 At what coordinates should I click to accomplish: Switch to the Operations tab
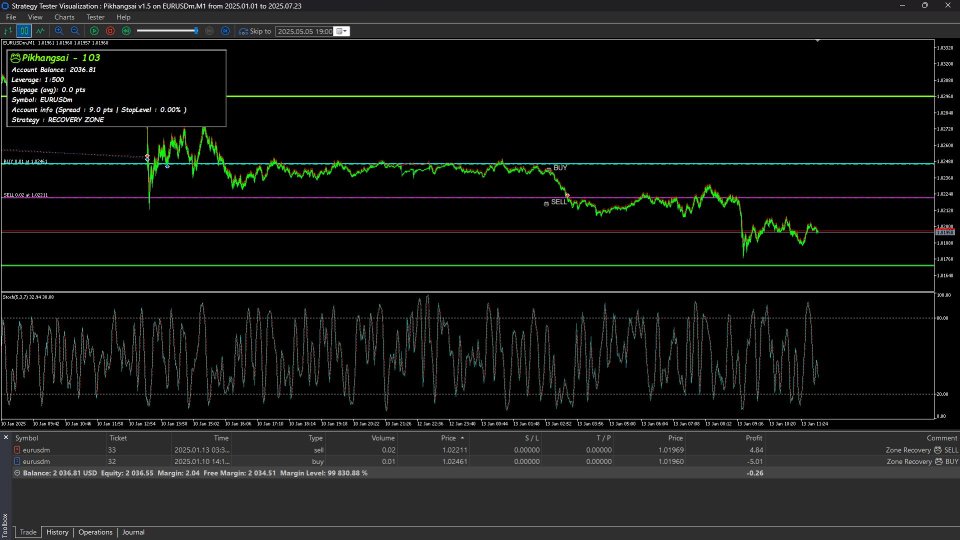point(96,532)
